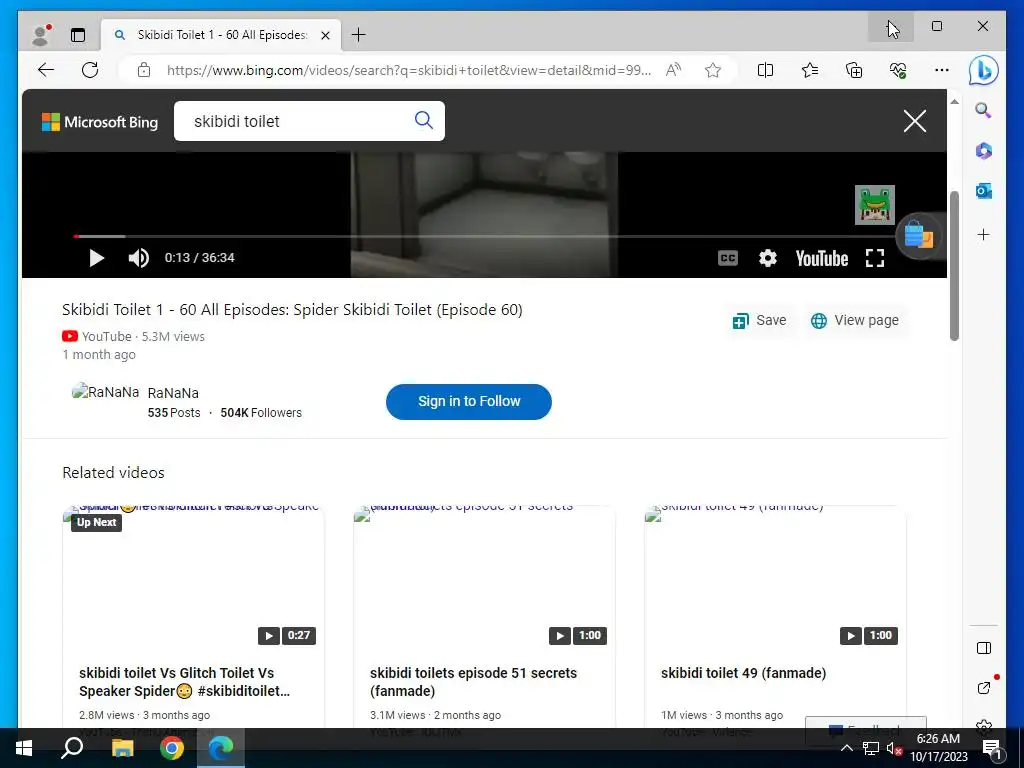The image size is (1024, 768).
Task: Open the Favorites list
Action: [810, 70]
